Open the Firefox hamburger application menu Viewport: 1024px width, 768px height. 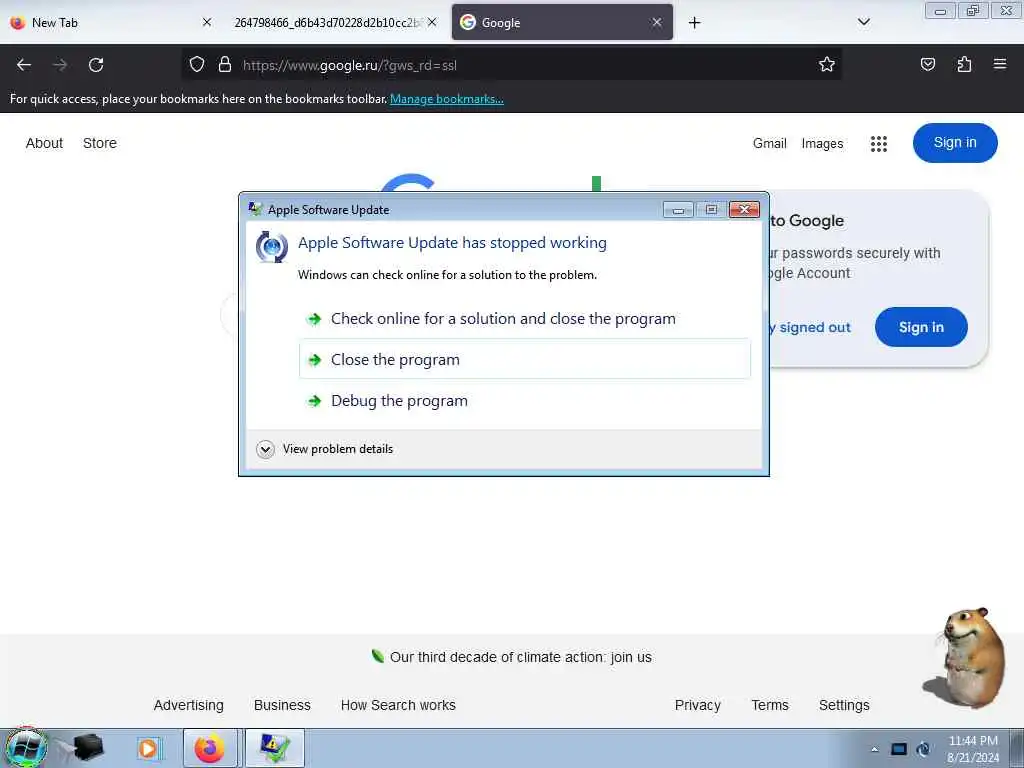point(1000,64)
